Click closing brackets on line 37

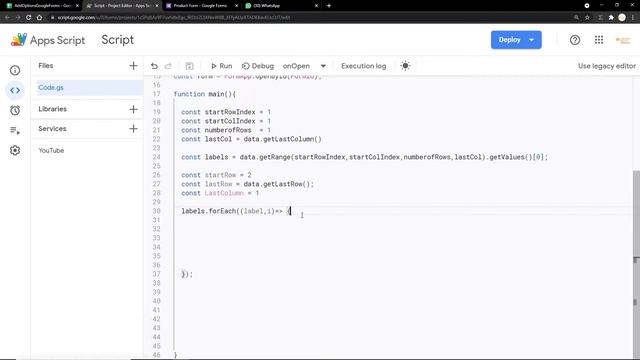[x=187, y=274]
